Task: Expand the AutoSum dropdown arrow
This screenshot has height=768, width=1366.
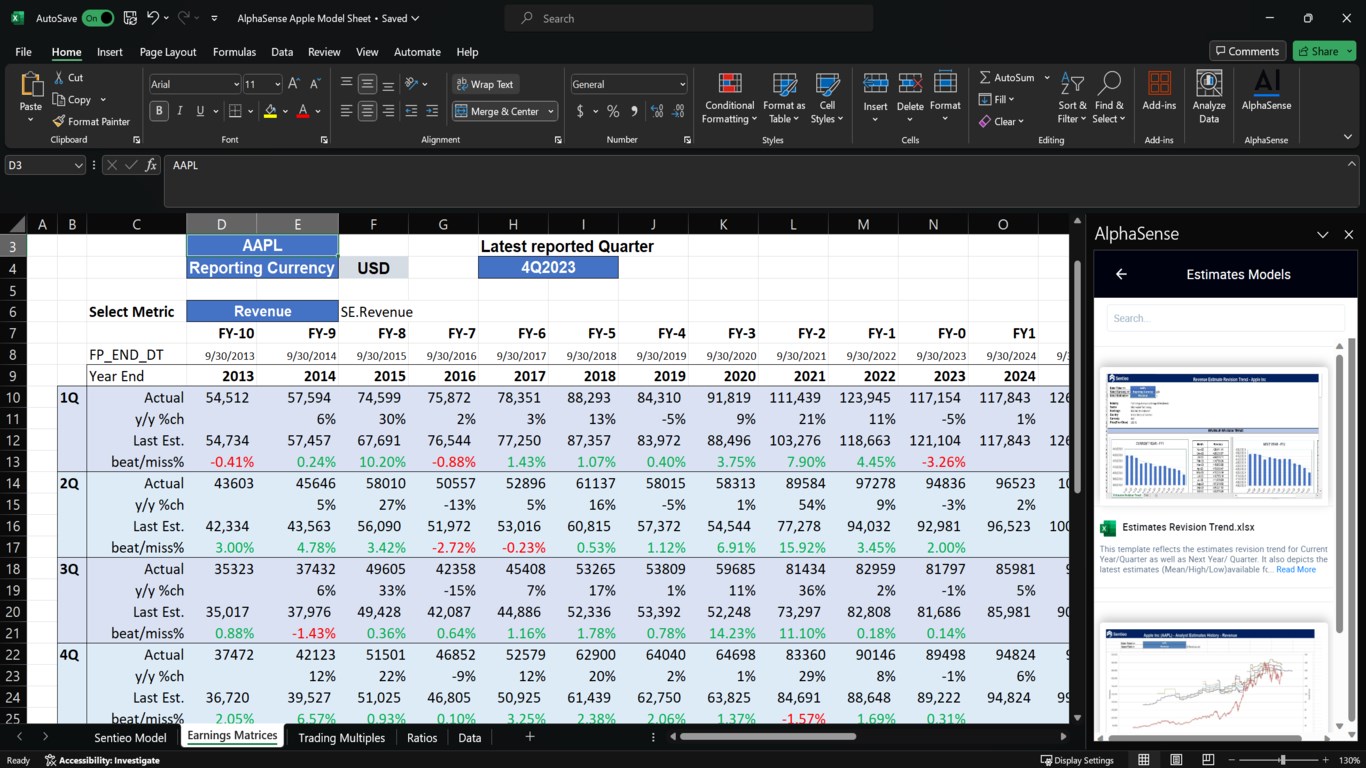Action: (x=1047, y=77)
